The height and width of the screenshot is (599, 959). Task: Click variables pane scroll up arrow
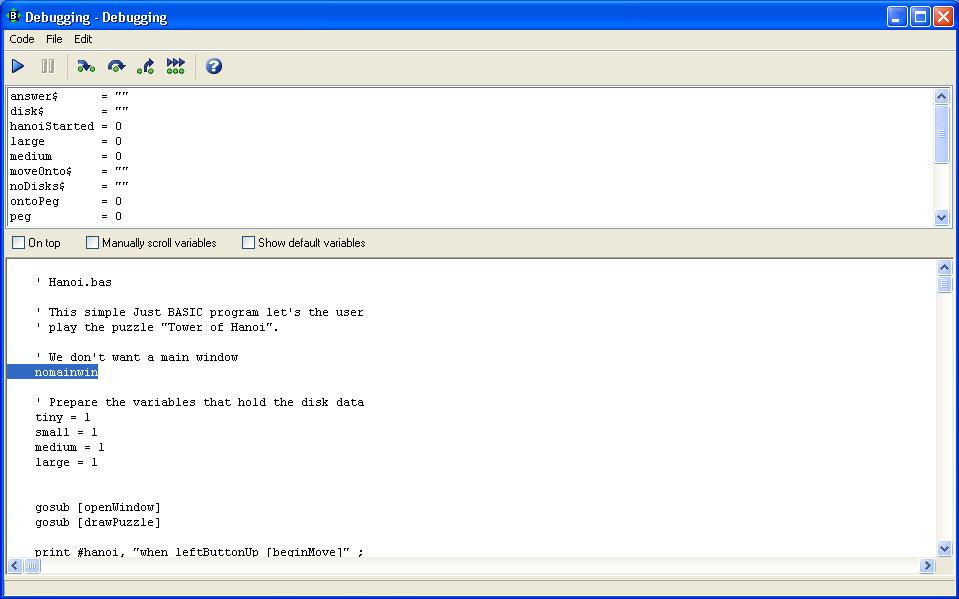[941, 96]
